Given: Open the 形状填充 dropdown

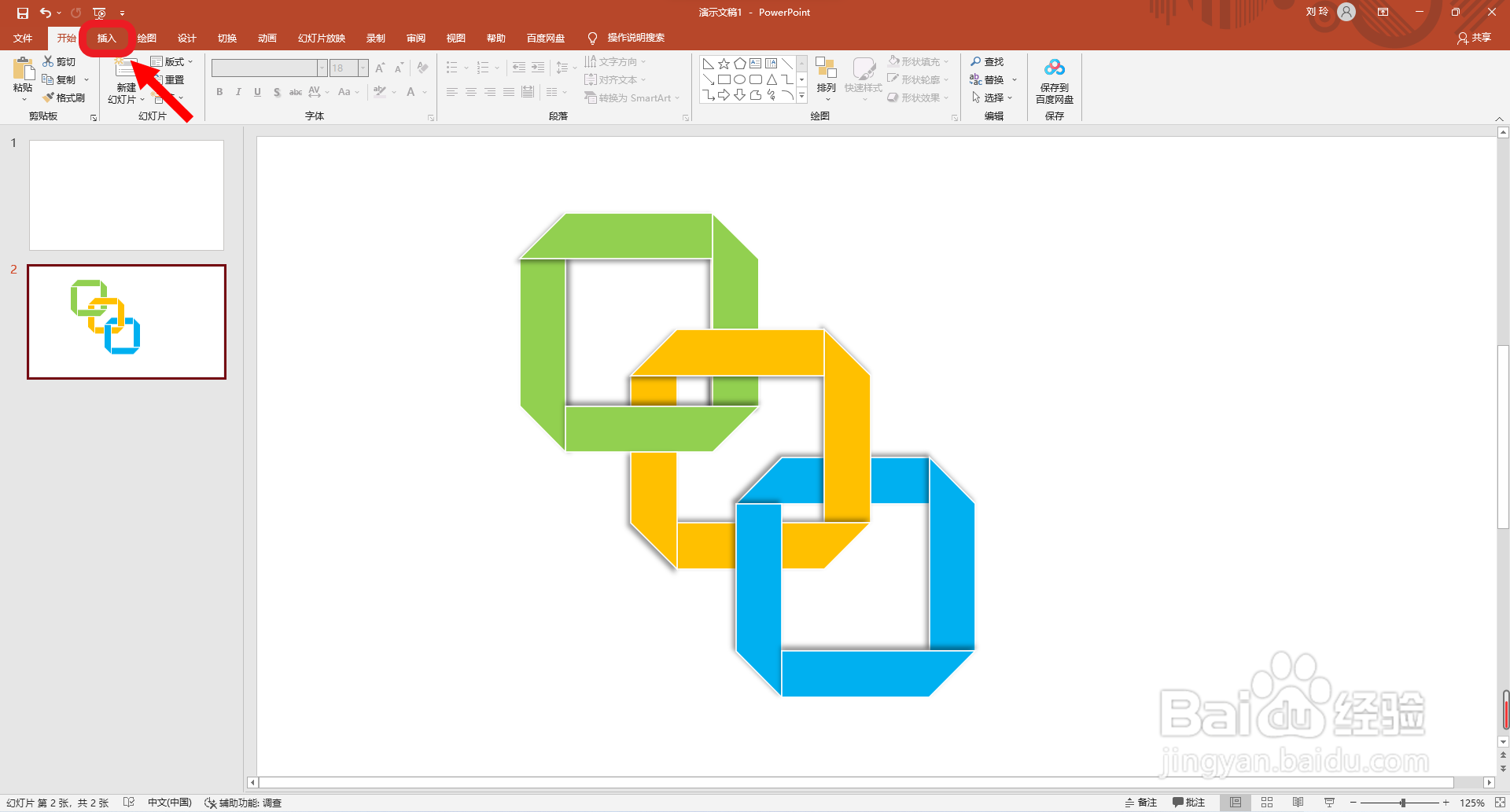Looking at the screenshot, I should click(919, 61).
